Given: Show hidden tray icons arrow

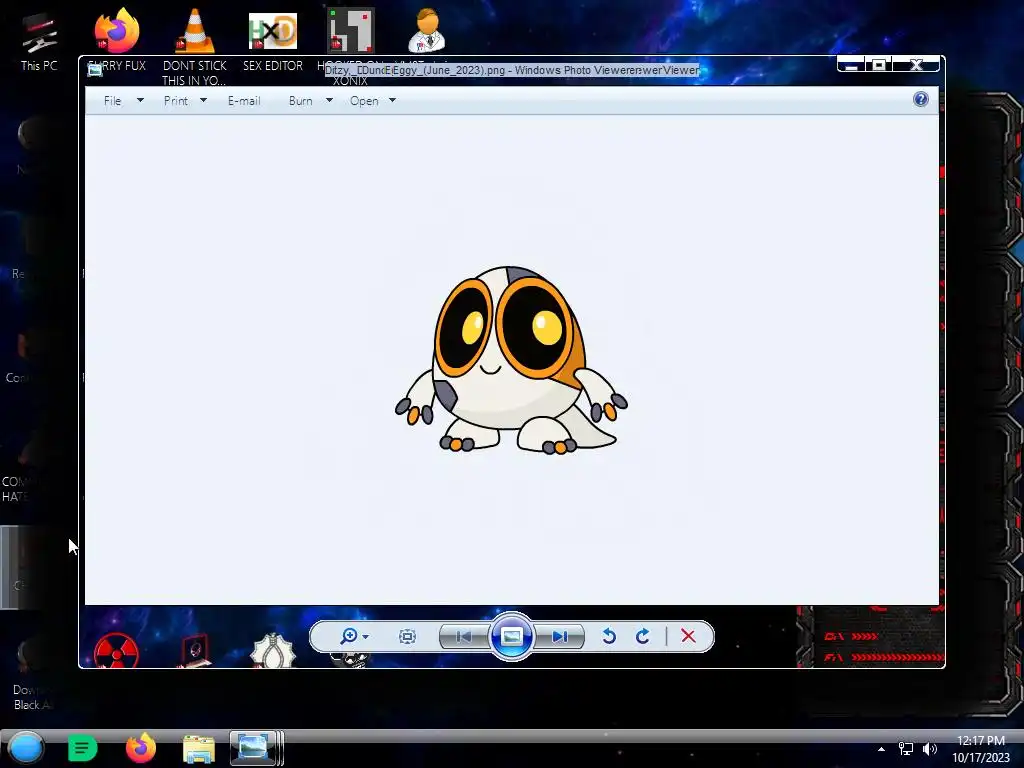Looking at the screenshot, I should tap(881, 749).
